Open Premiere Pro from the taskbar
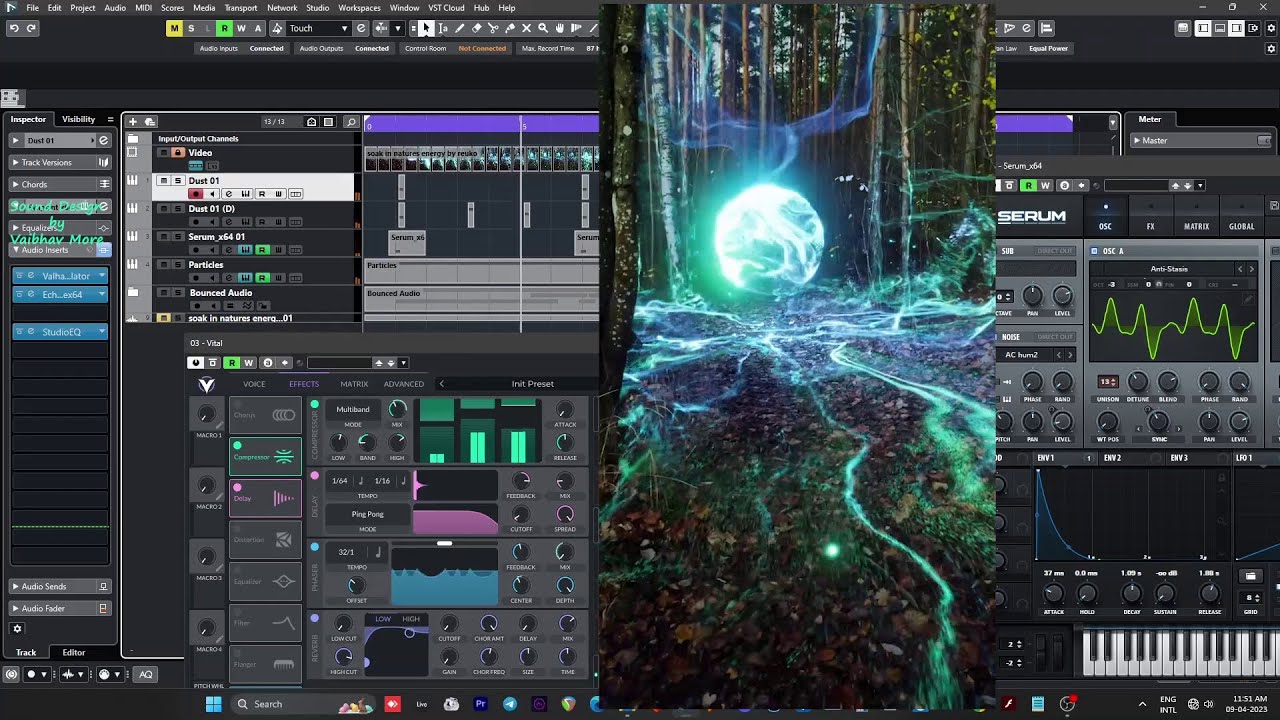 point(480,704)
